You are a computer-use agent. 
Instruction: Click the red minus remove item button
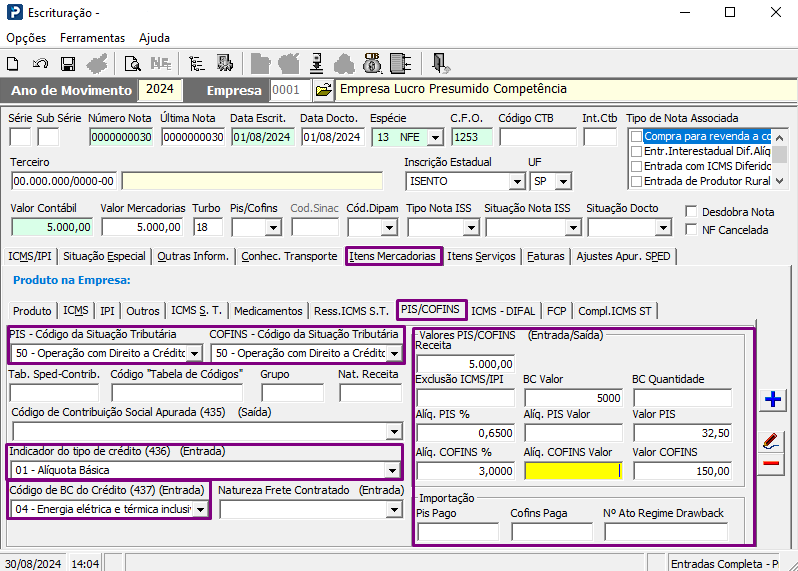771,463
